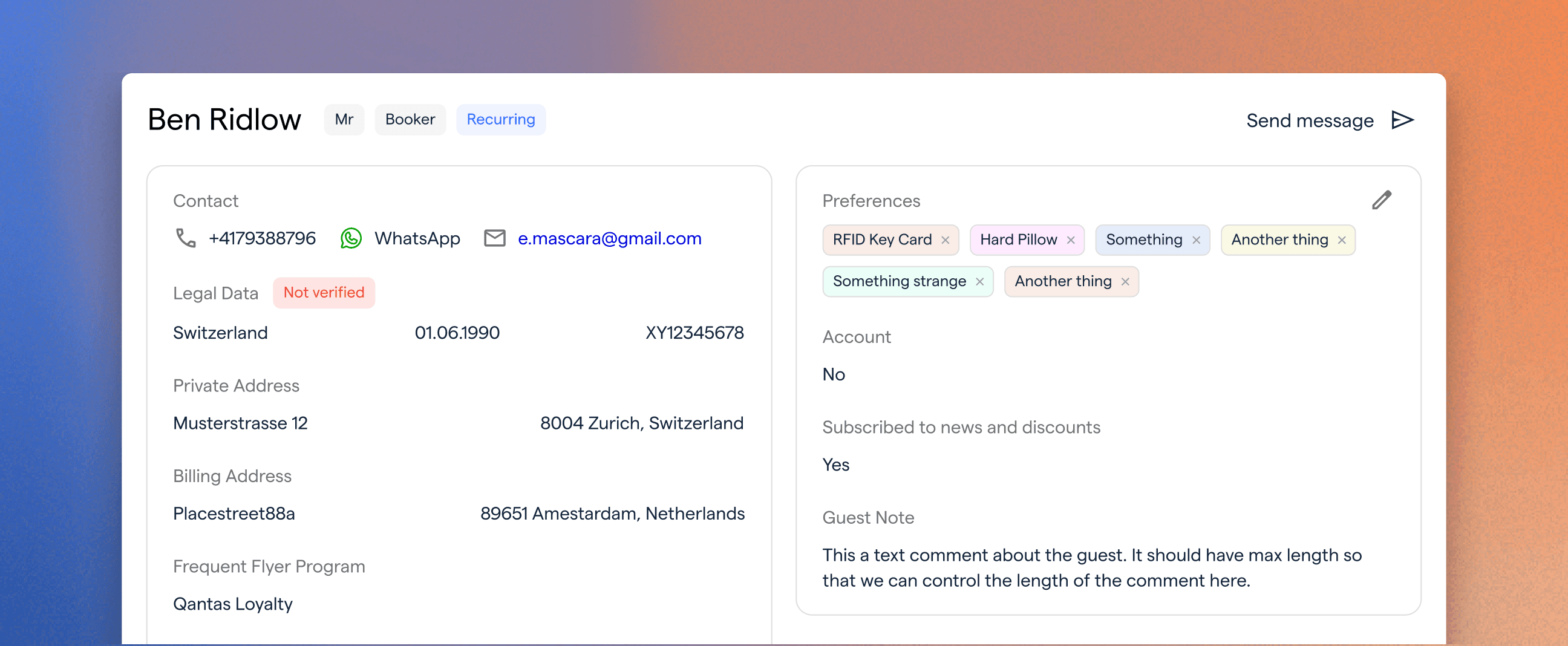Open the WhatsApp logo icon

[x=351, y=238]
